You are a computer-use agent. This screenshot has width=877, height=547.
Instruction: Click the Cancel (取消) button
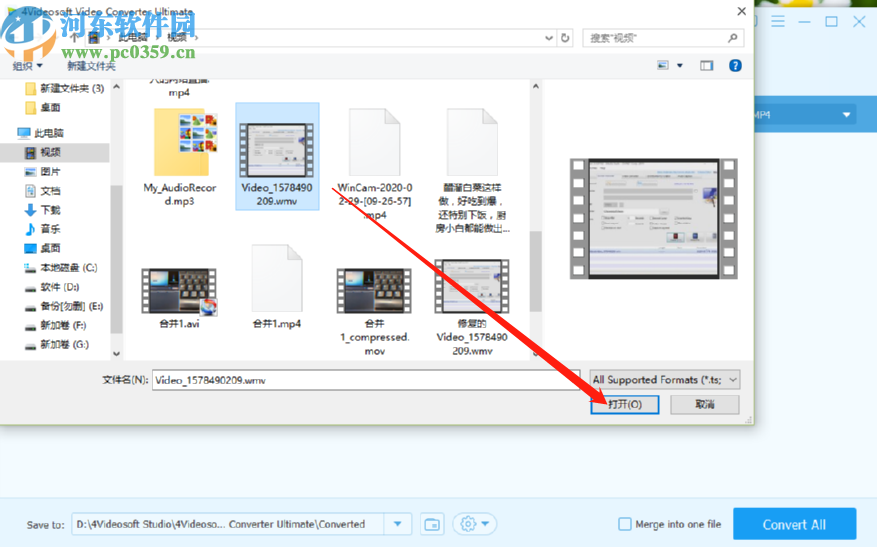(x=705, y=404)
